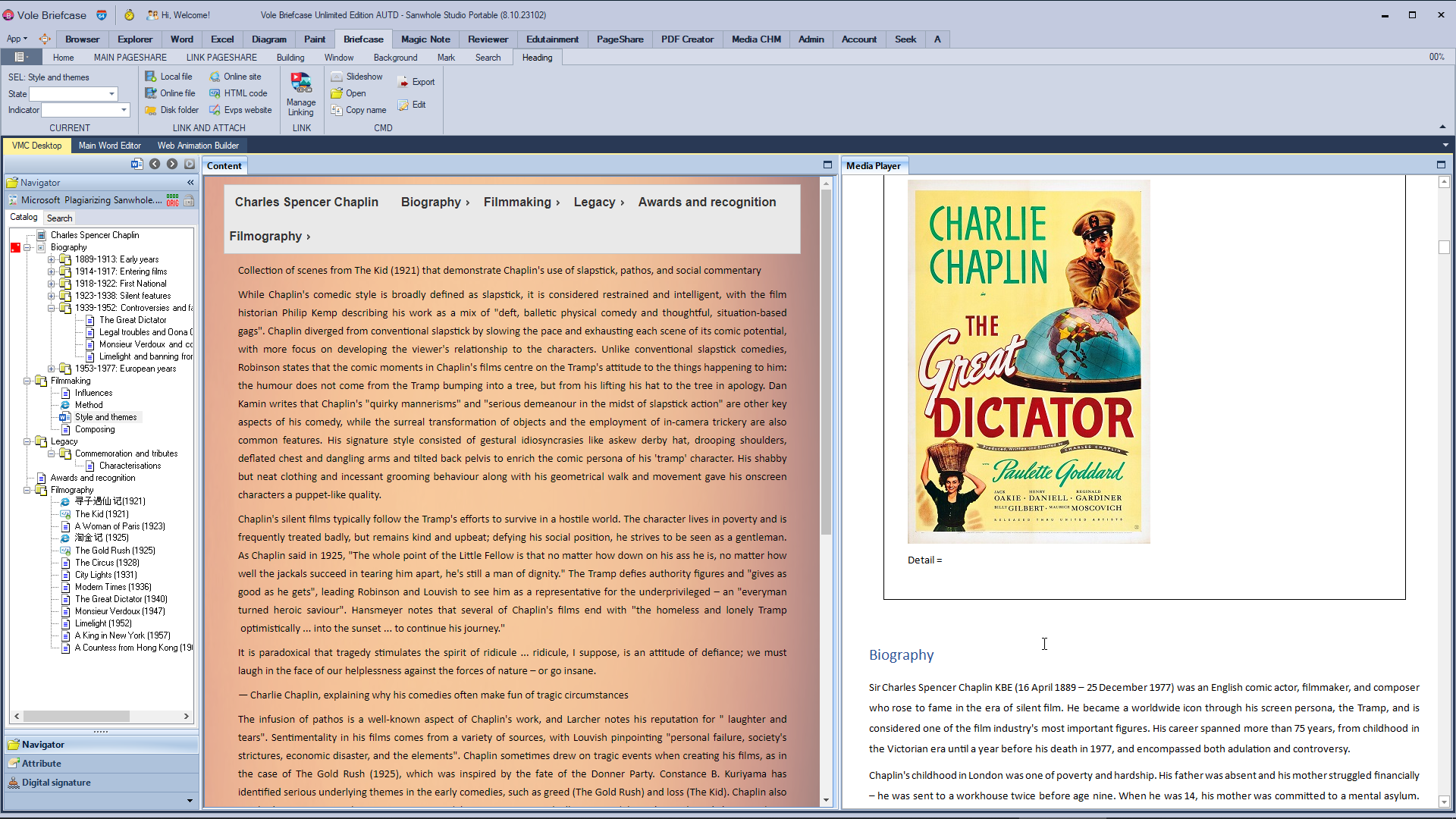This screenshot has width=1456, height=819.
Task: Go back with the navigator left arrow
Action: pos(155,164)
